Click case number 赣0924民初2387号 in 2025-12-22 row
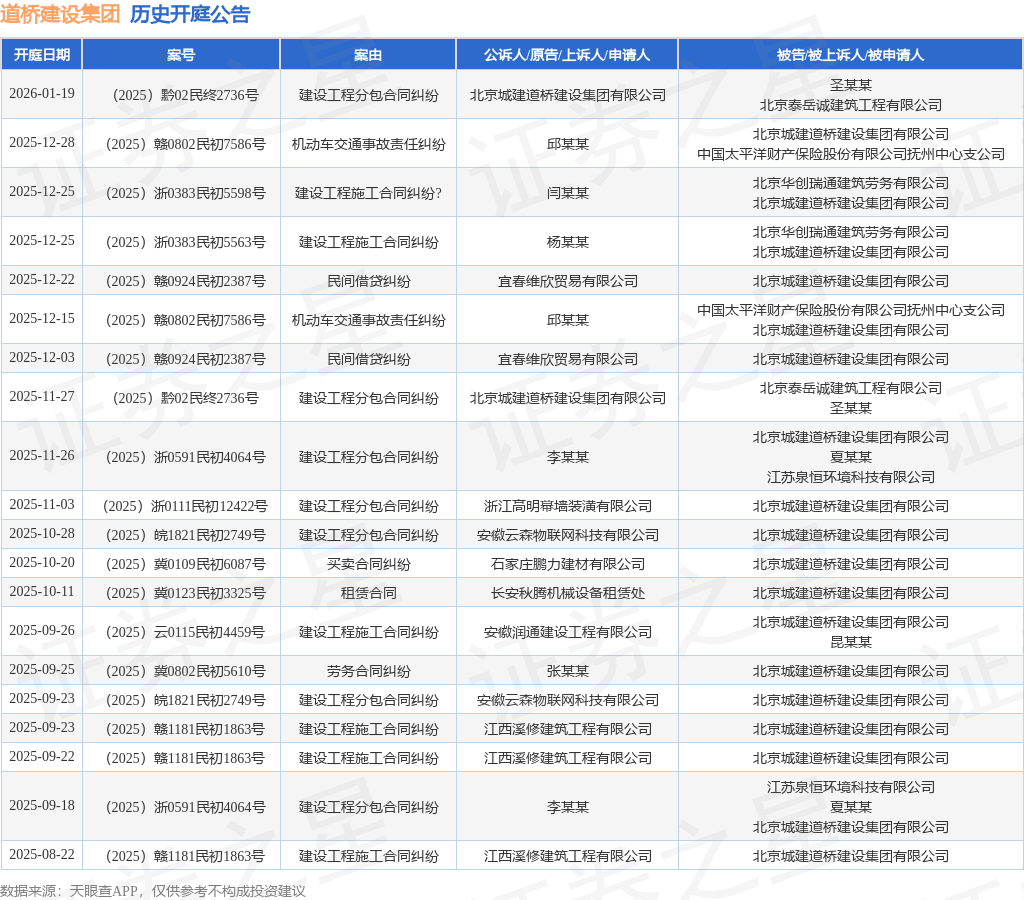1024x900 pixels. pos(185,281)
